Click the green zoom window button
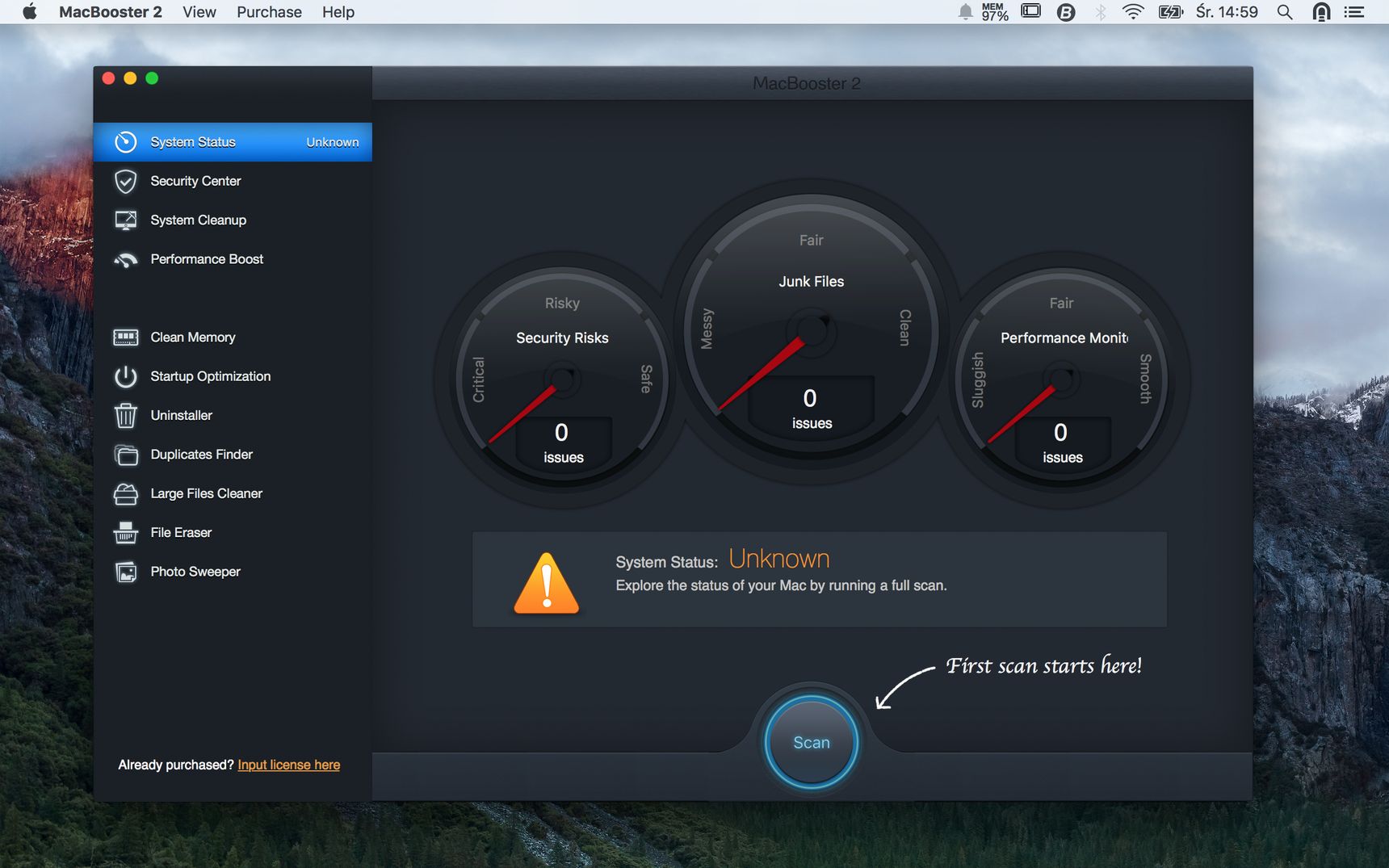This screenshot has height=868, width=1389. pyautogui.click(x=152, y=78)
